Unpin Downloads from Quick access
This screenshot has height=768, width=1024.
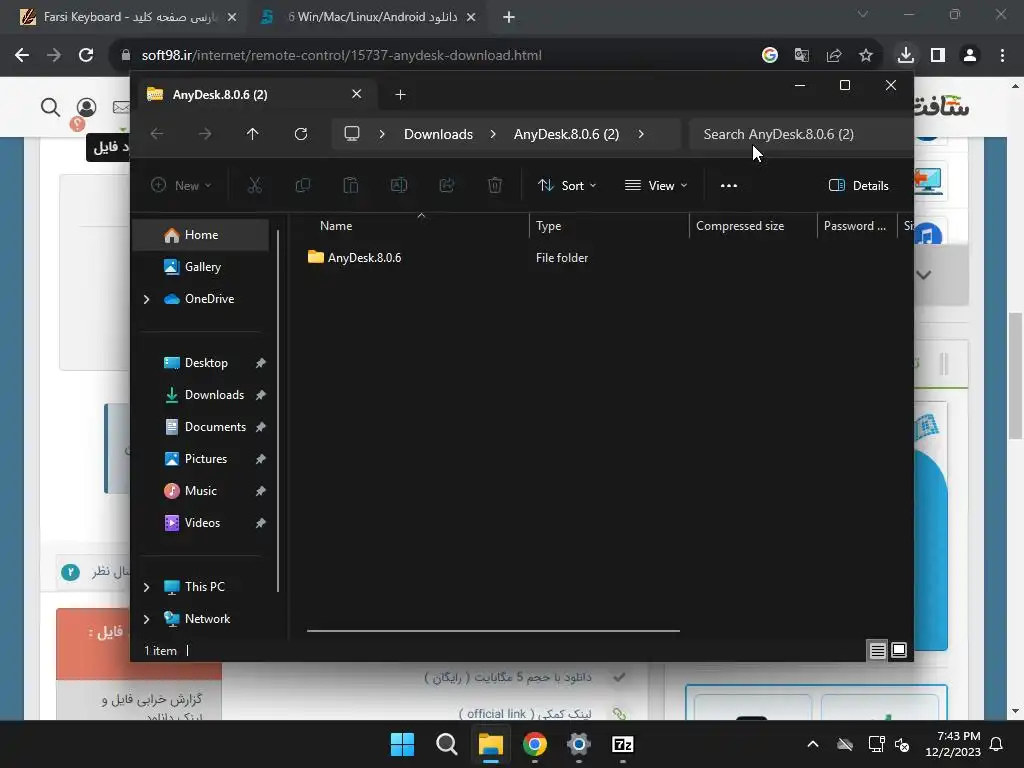click(261, 395)
